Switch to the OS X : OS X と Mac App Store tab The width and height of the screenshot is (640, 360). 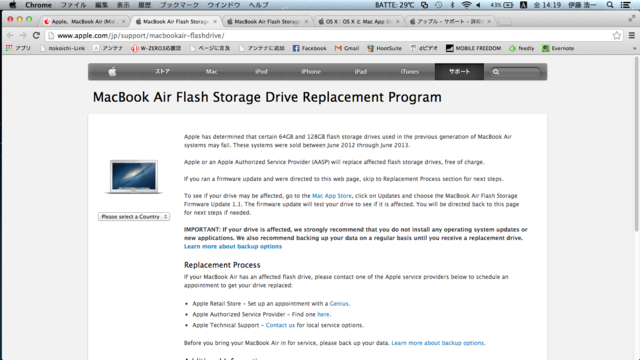point(358,21)
